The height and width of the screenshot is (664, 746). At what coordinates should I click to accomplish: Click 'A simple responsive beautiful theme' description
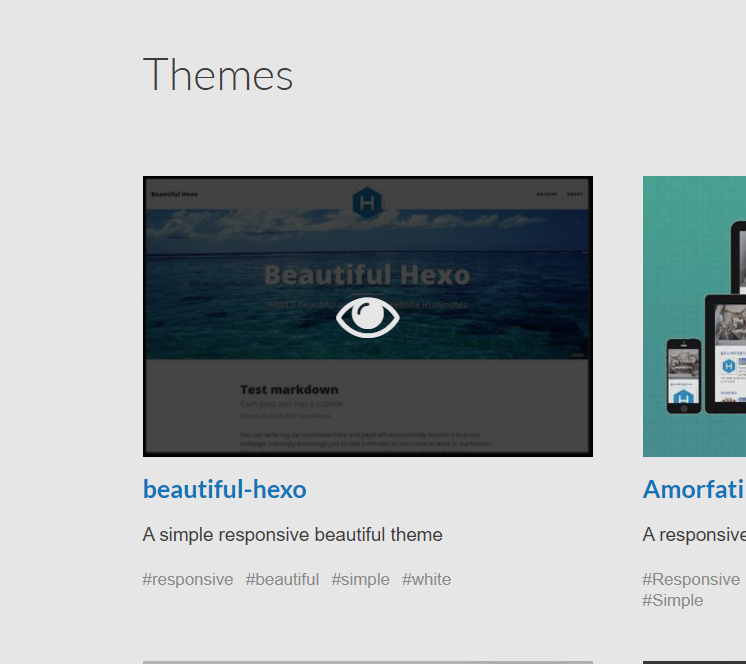292,535
